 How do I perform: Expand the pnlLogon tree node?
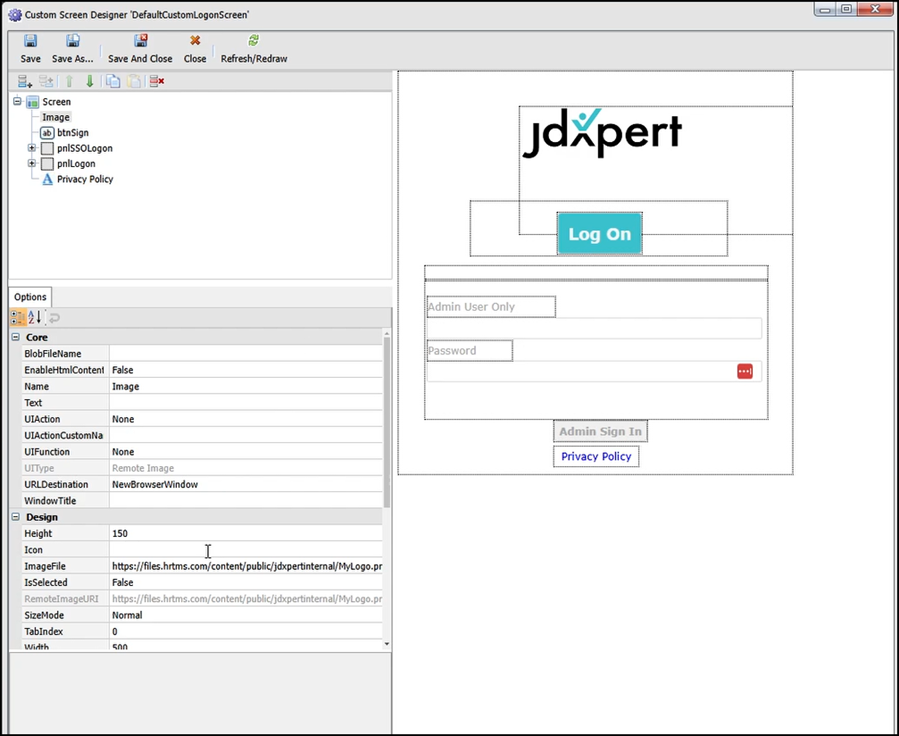click(32, 164)
